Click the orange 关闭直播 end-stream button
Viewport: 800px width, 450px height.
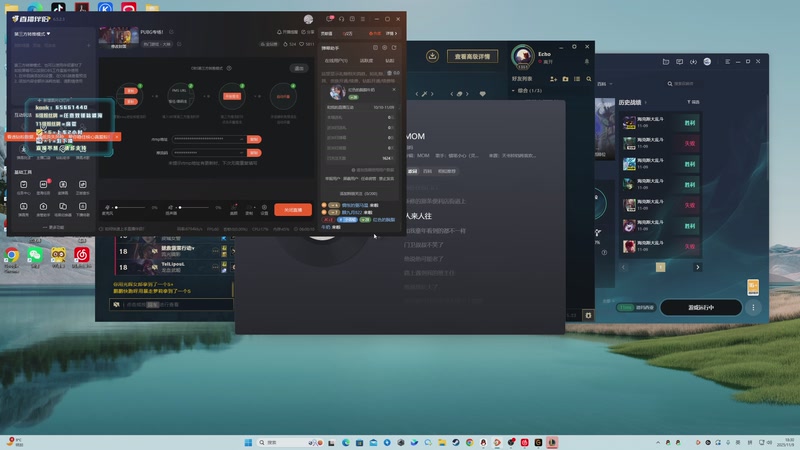tap(293, 210)
